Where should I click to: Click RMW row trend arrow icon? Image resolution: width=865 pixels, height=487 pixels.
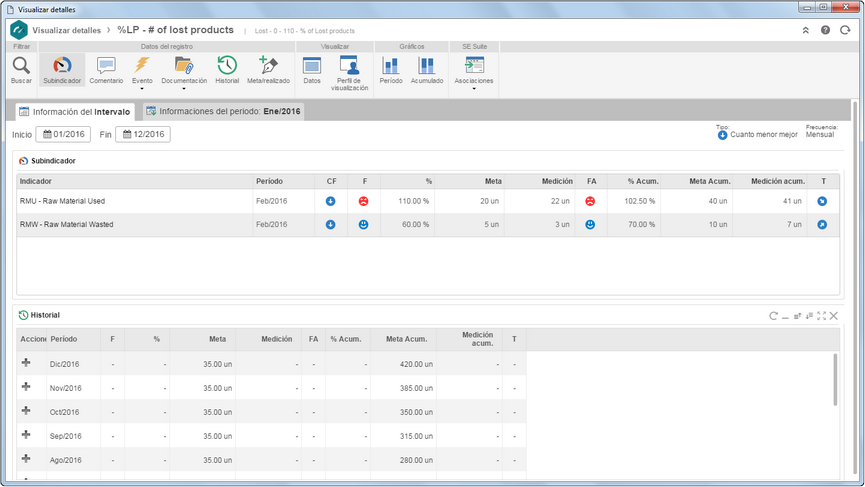[x=822, y=224]
